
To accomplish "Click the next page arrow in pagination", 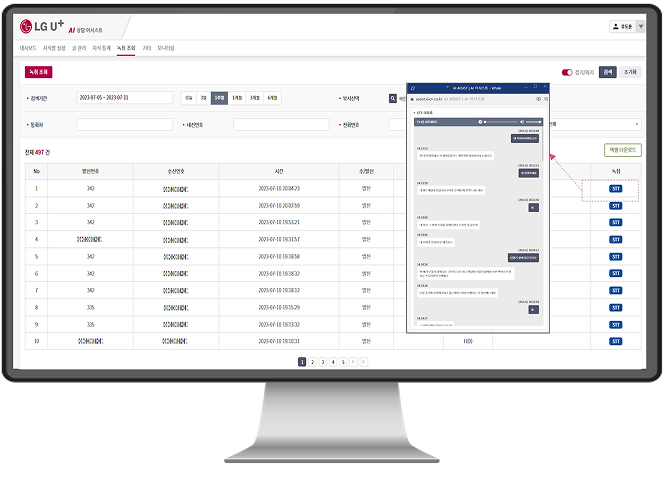I will click(x=353, y=362).
